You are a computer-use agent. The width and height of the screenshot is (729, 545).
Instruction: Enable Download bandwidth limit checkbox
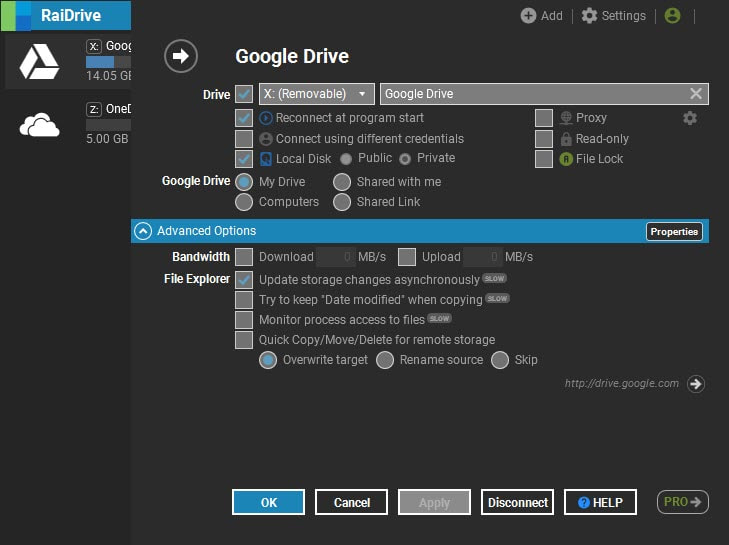[x=244, y=257]
